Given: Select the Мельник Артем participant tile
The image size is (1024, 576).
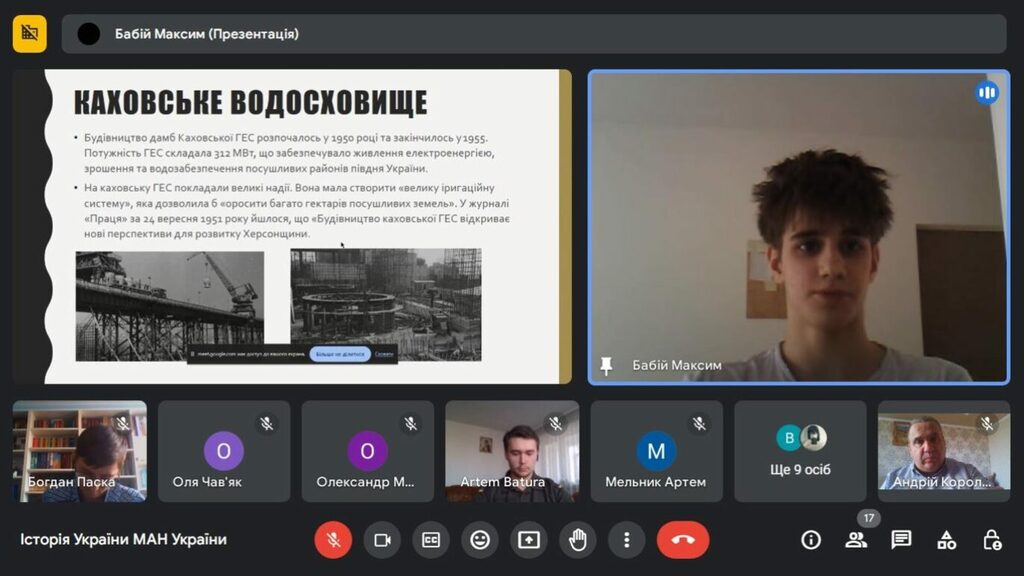Looking at the screenshot, I should [x=656, y=451].
